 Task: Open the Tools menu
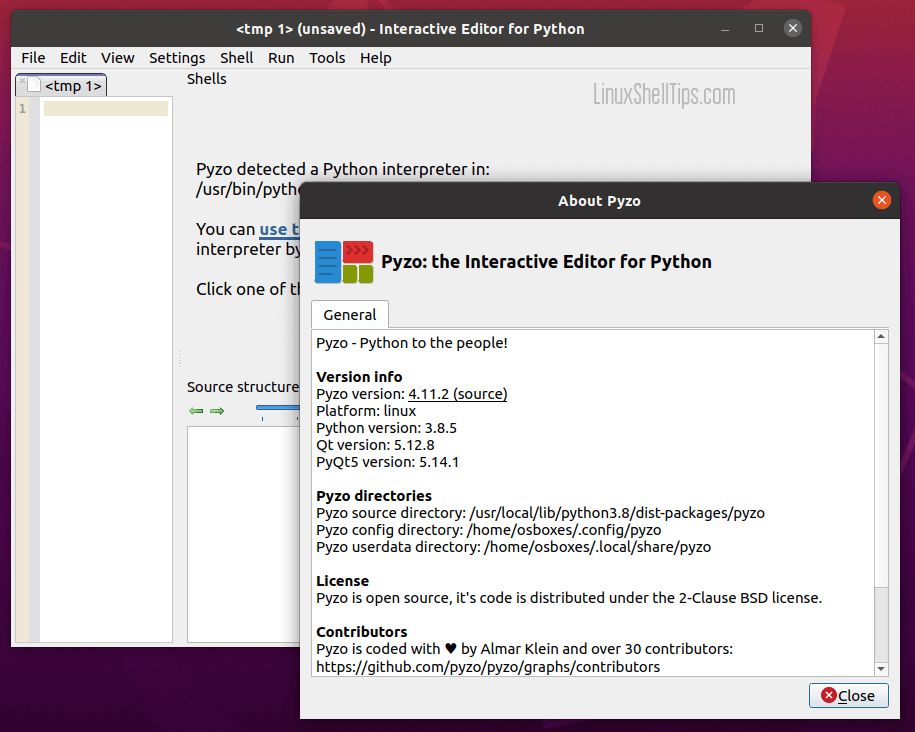(327, 58)
